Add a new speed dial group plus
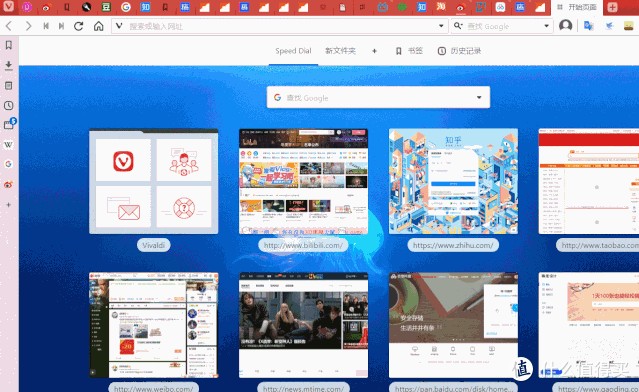 click(x=375, y=51)
